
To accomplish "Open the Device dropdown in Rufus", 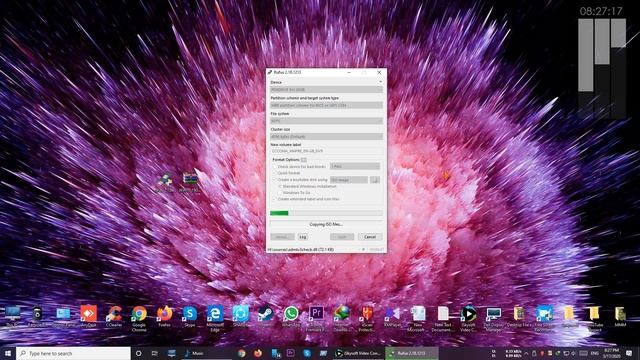I will point(326,89).
